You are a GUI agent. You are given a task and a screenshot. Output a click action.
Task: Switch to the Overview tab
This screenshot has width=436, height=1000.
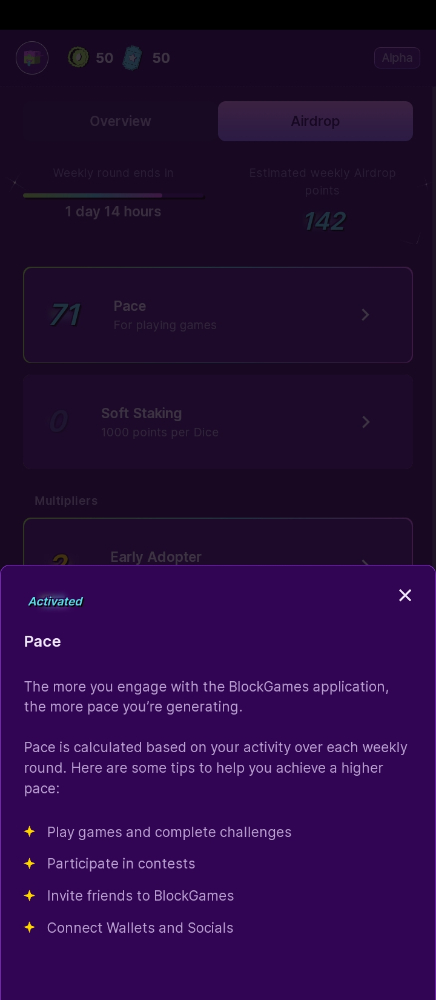click(x=120, y=121)
